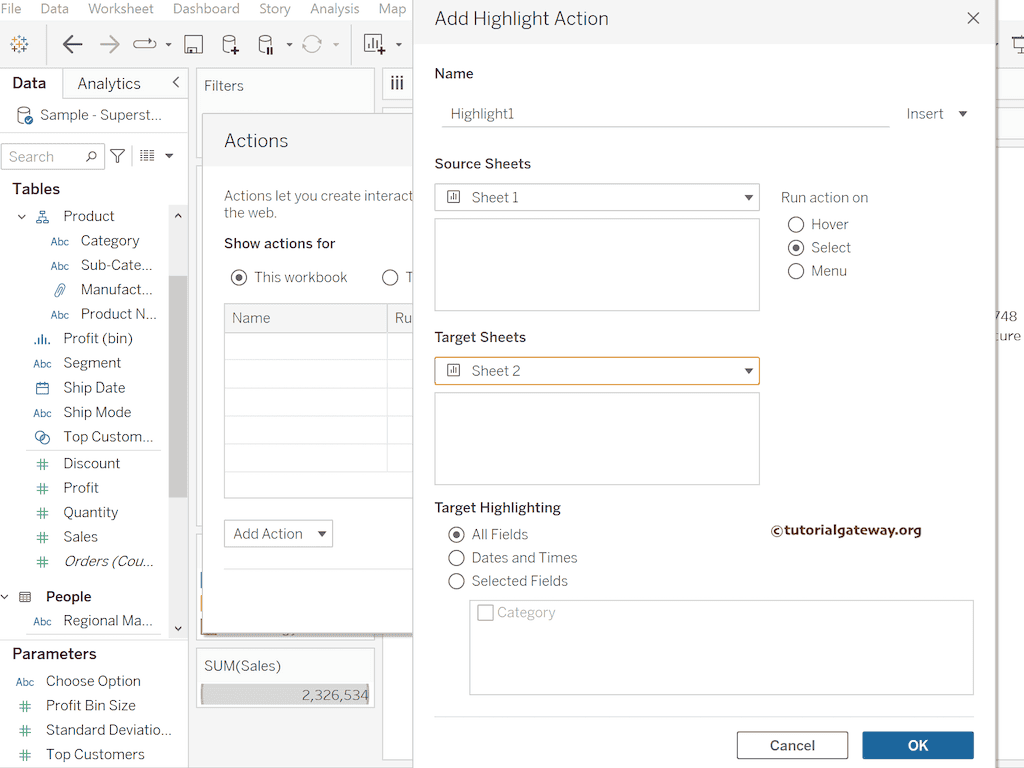The image size is (1024, 768).
Task: Click the Discount measure hash icon
Action: pos(42,464)
